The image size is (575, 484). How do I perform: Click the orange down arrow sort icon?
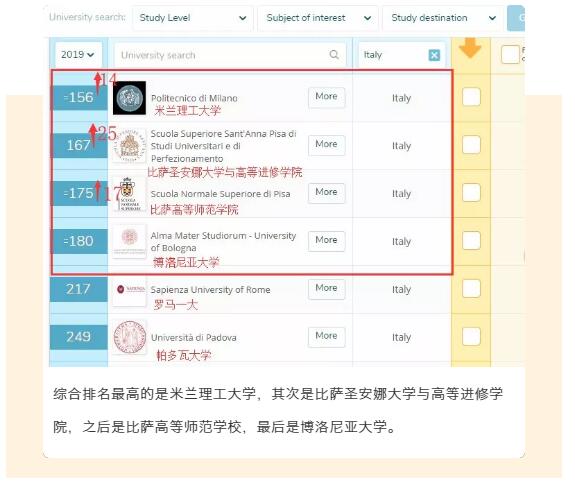470,48
